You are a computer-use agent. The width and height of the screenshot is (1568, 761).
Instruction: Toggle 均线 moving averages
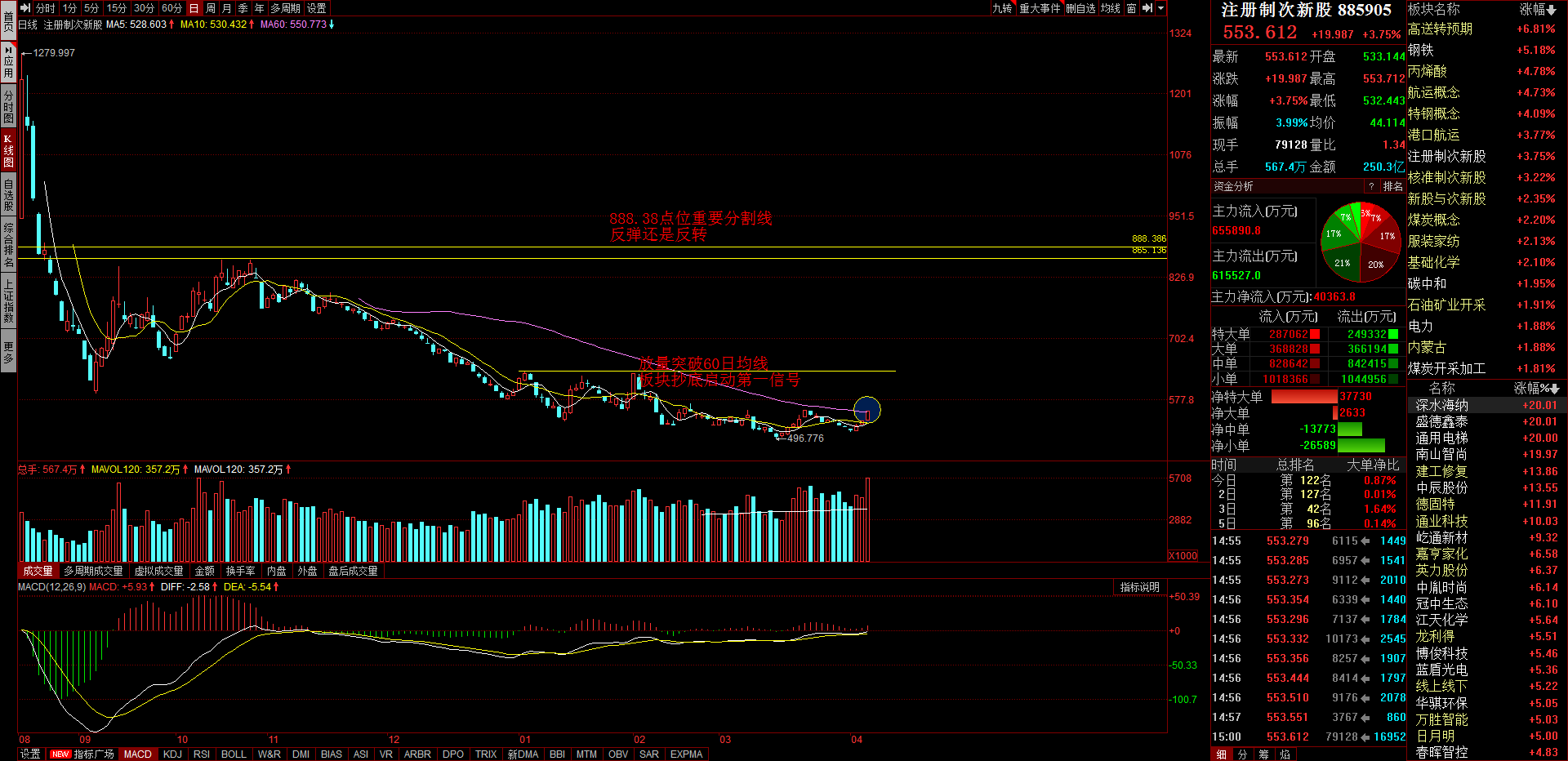pos(1111,8)
